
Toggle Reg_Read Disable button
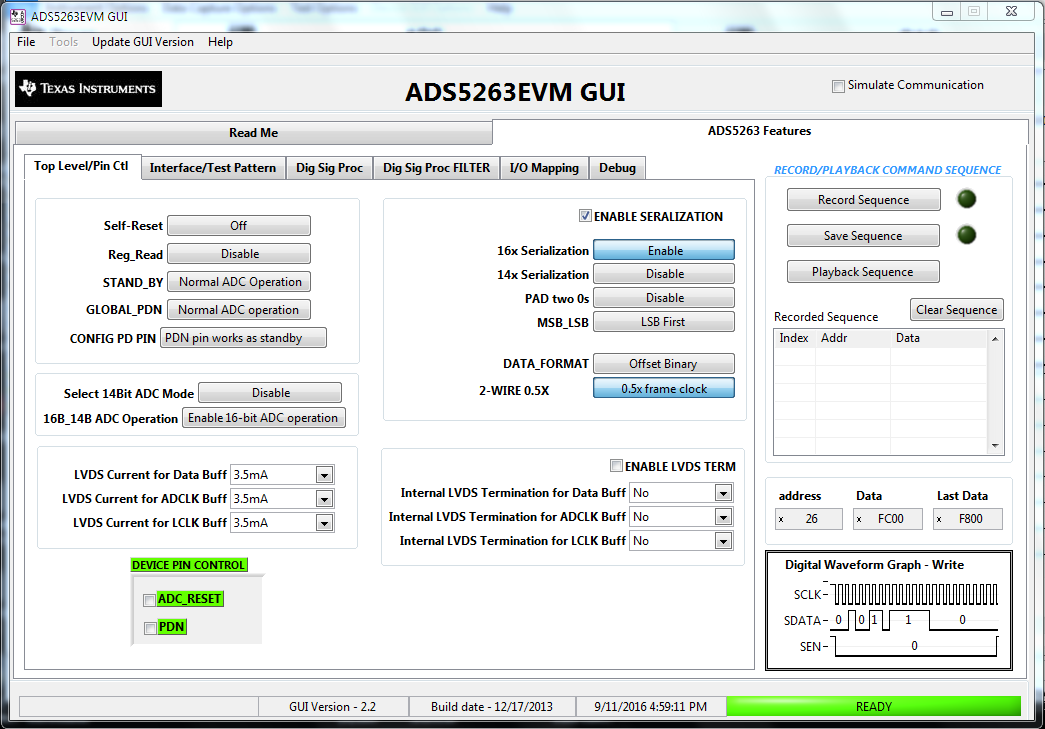click(239, 254)
